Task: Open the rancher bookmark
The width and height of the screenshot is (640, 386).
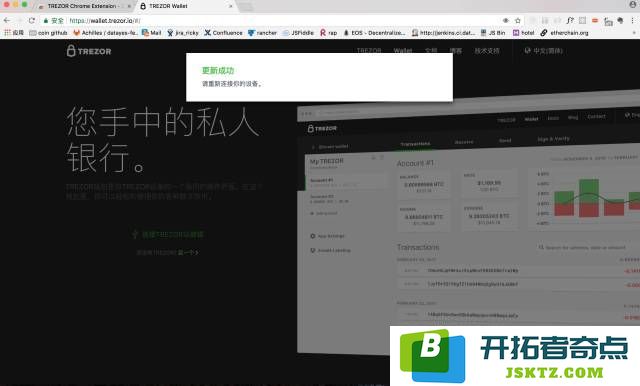Action: (262, 33)
